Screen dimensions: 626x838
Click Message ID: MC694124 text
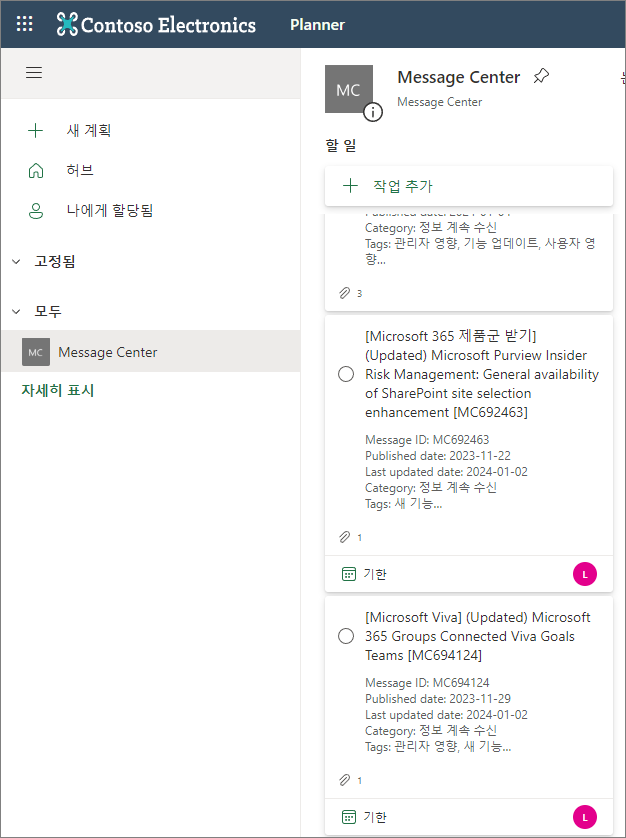click(x=427, y=683)
